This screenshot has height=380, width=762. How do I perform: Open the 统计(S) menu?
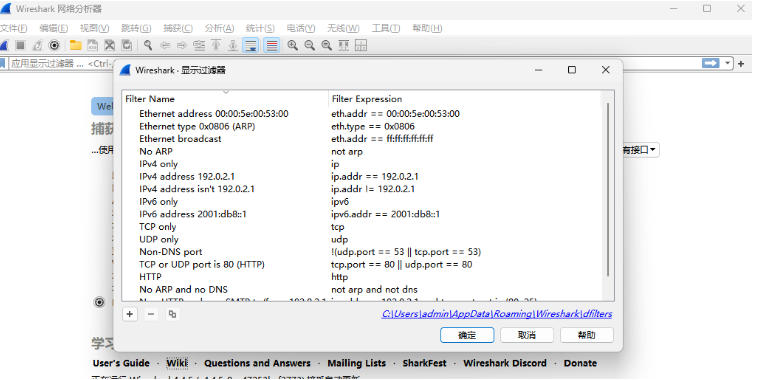tap(260, 28)
